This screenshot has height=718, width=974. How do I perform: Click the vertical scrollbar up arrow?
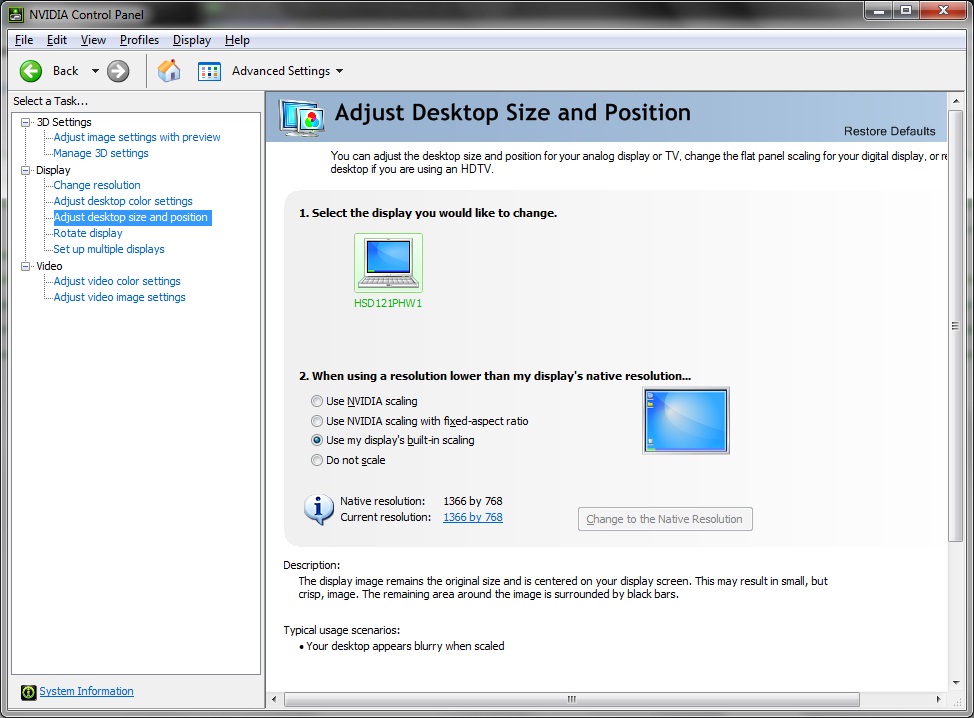point(955,101)
